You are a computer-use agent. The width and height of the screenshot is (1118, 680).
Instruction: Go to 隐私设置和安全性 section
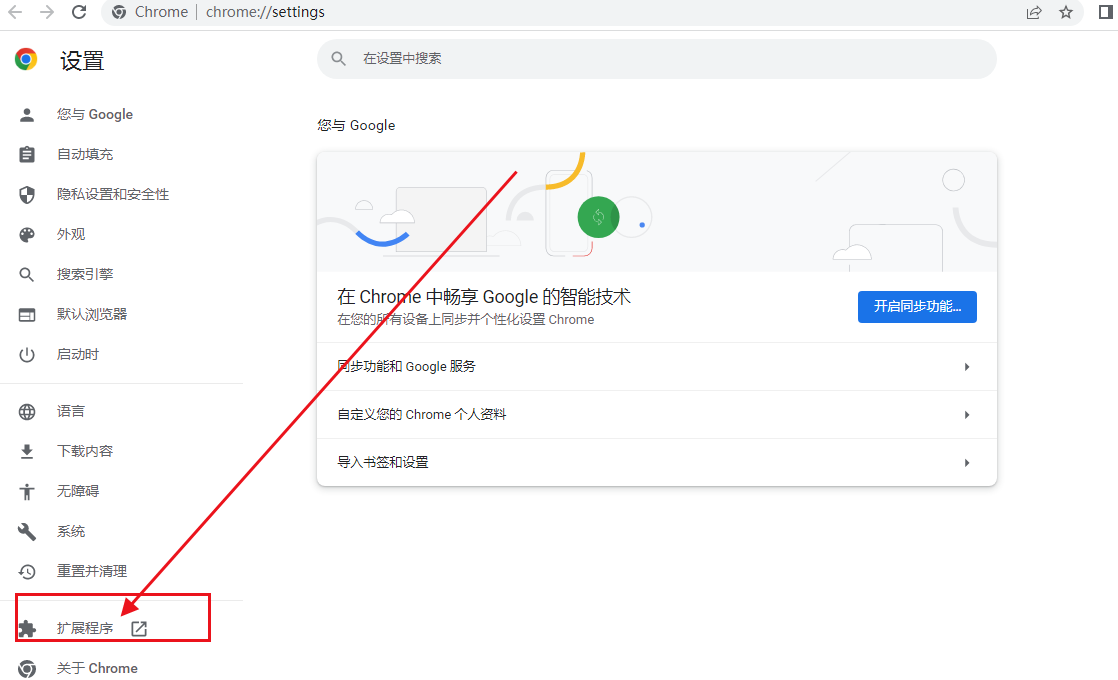pos(113,194)
